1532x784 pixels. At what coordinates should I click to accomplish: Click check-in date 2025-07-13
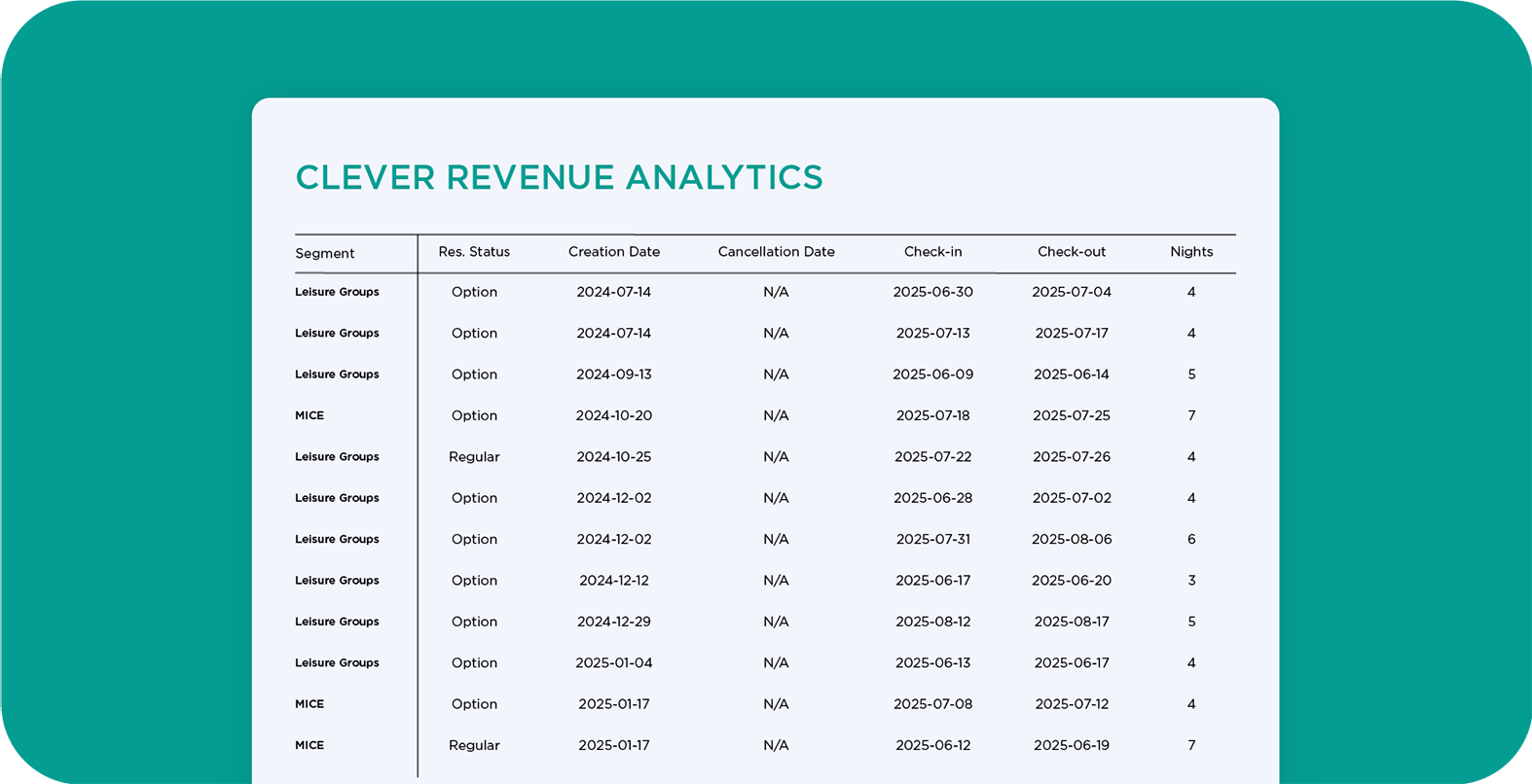click(933, 333)
